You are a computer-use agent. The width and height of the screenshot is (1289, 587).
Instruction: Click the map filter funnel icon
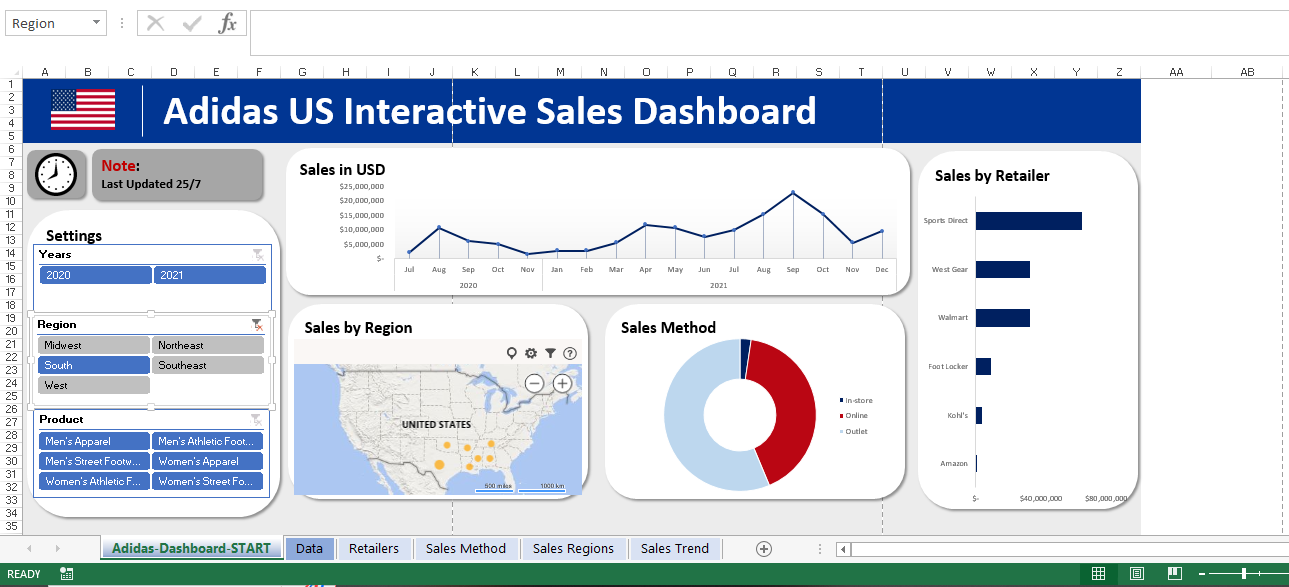pos(550,353)
